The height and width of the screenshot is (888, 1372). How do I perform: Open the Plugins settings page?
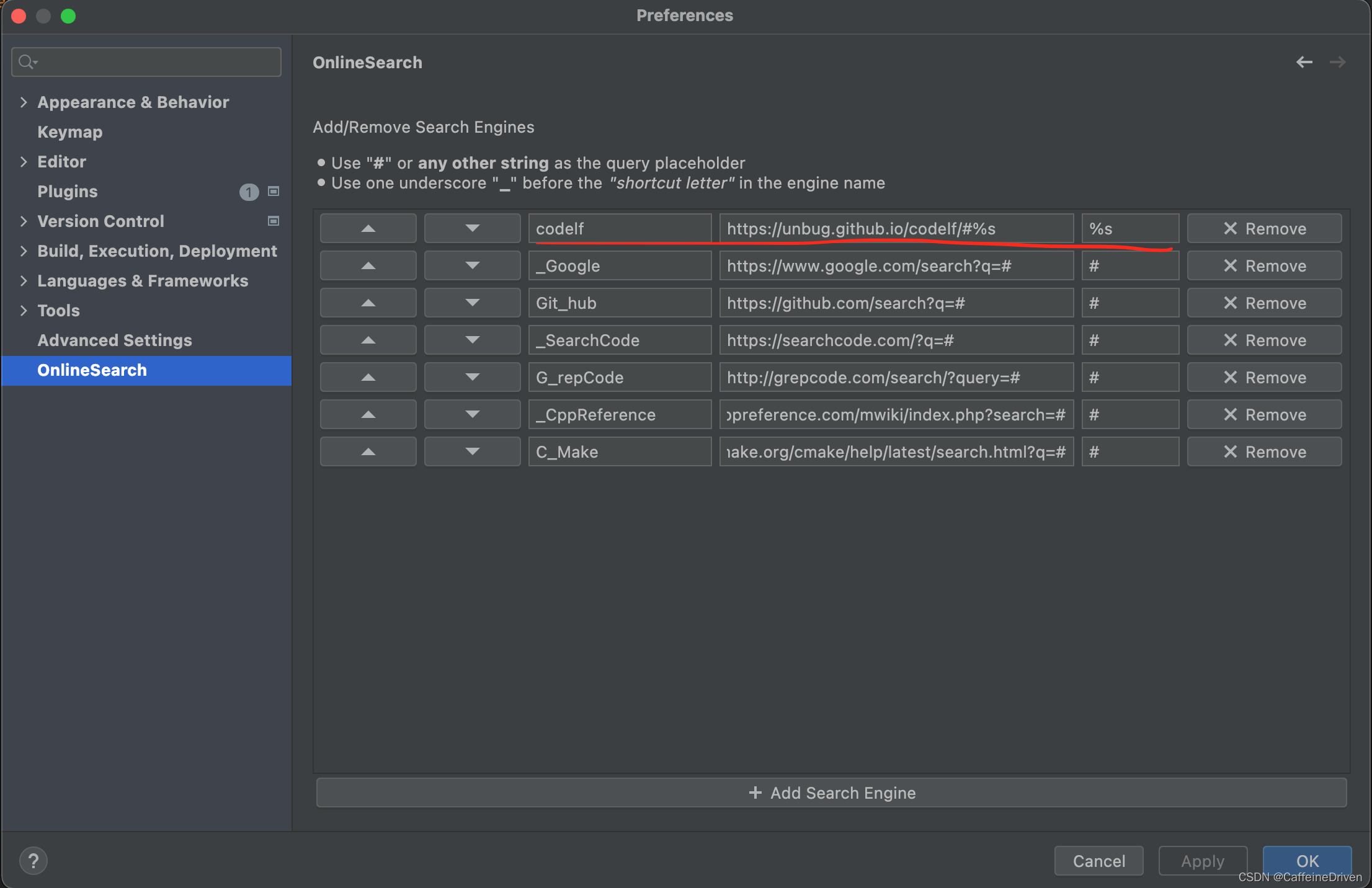click(x=68, y=191)
